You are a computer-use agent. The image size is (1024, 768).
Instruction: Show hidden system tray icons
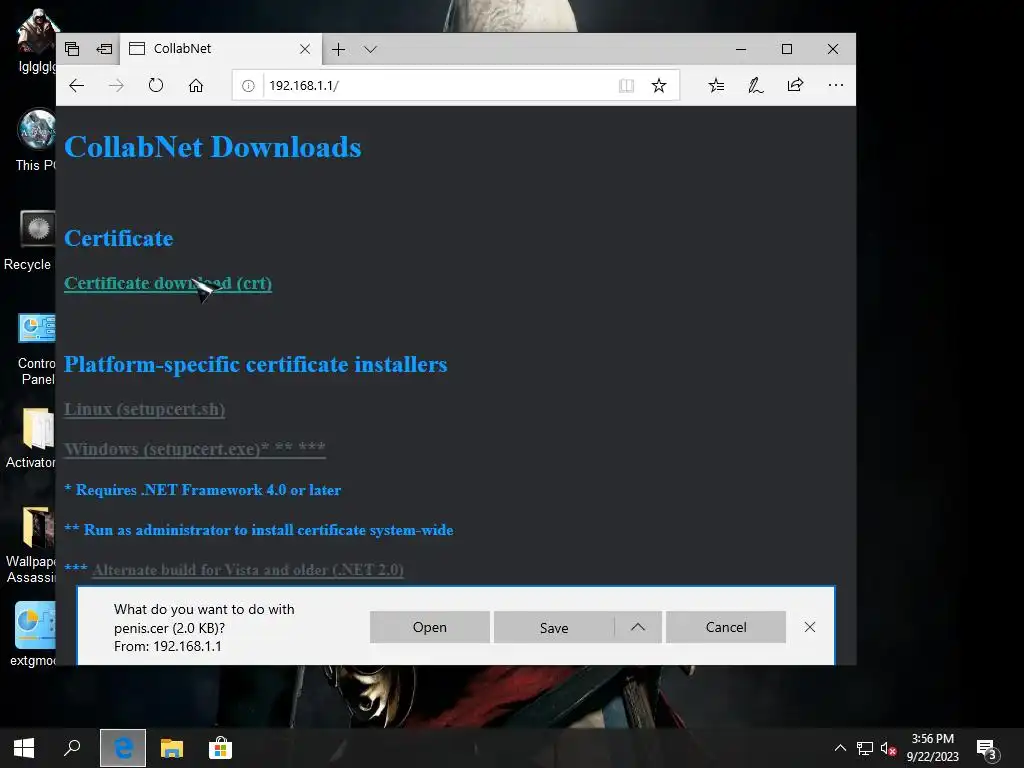point(840,748)
